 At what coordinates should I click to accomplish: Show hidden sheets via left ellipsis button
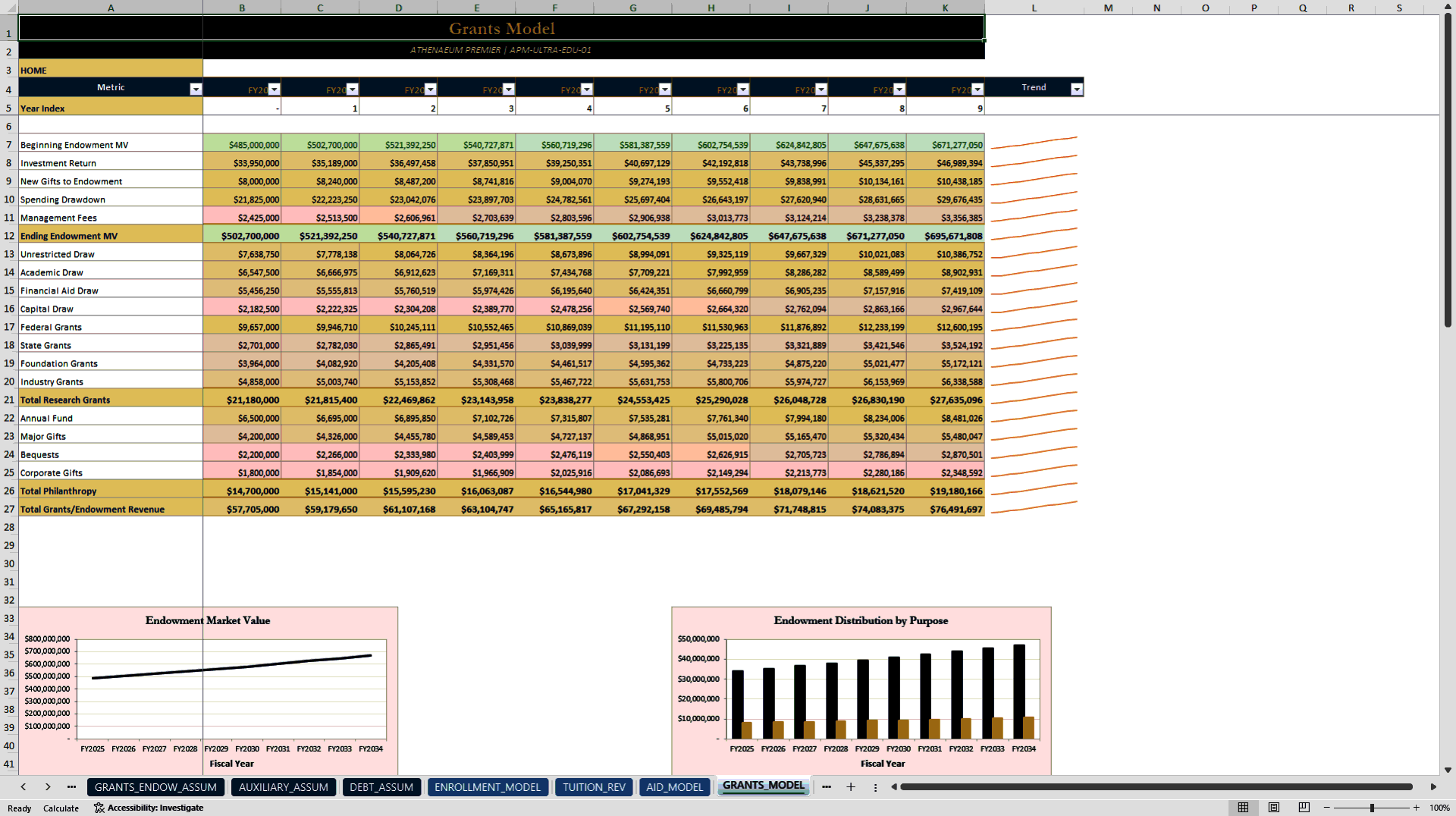coord(71,787)
